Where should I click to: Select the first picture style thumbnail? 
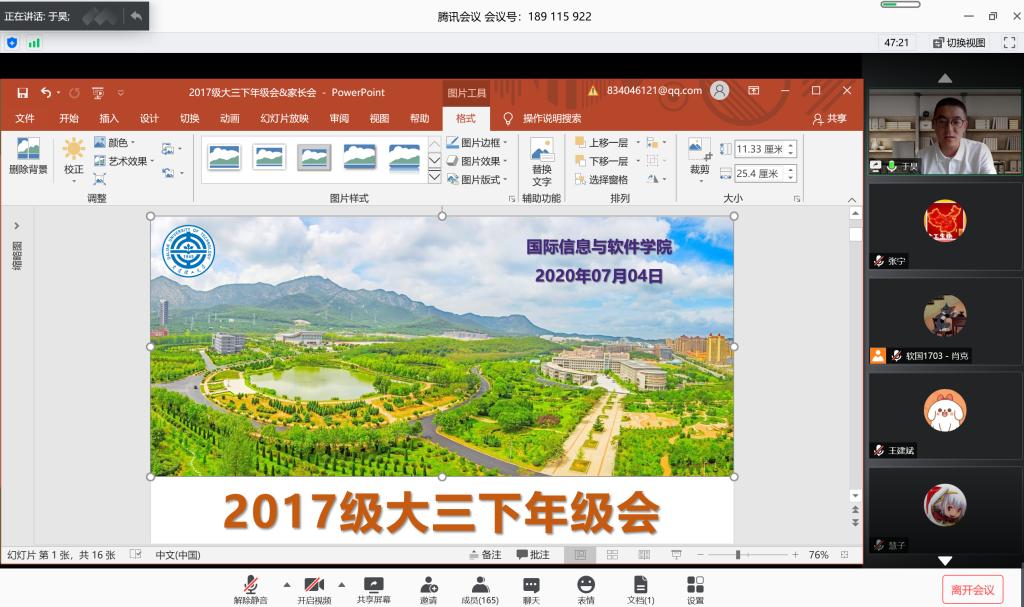tap(224, 157)
